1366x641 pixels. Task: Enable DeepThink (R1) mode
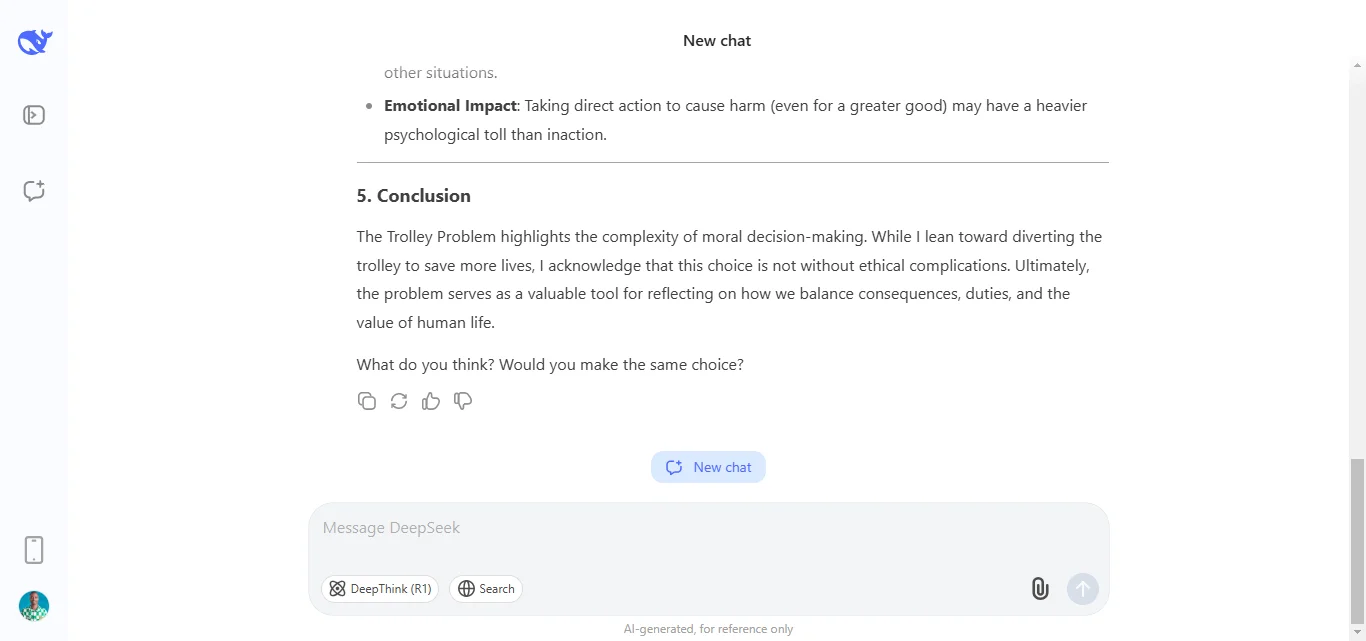pos(380,588)
